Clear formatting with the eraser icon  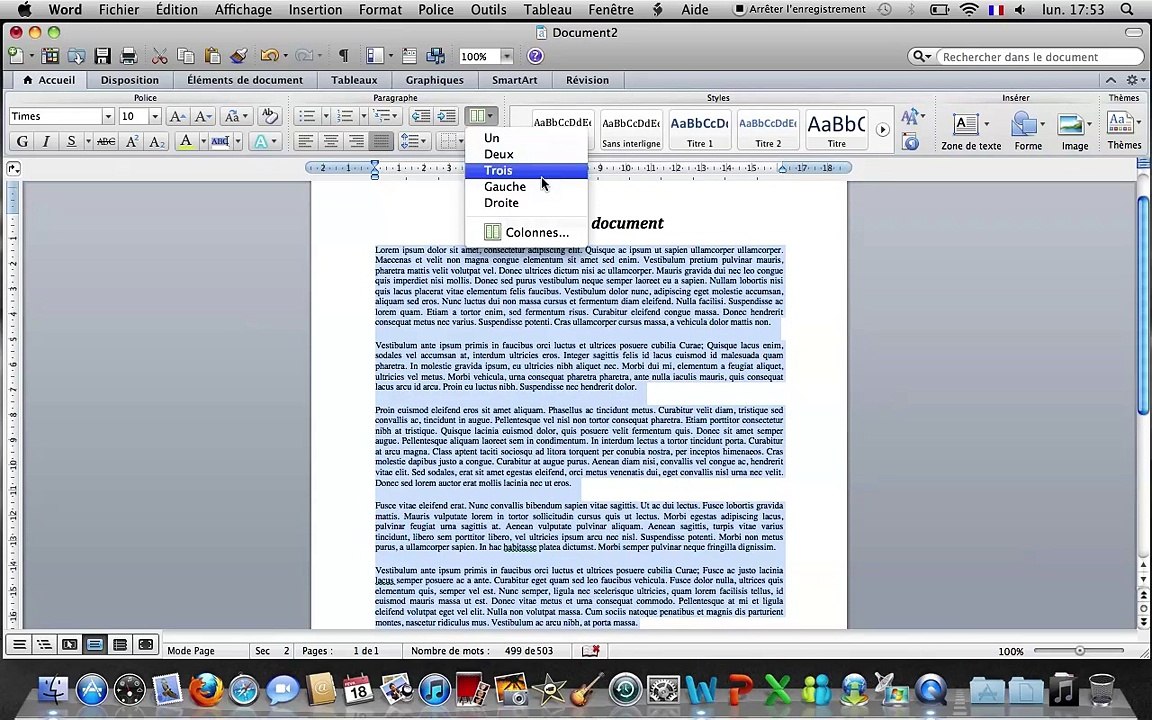pos(270,116)
